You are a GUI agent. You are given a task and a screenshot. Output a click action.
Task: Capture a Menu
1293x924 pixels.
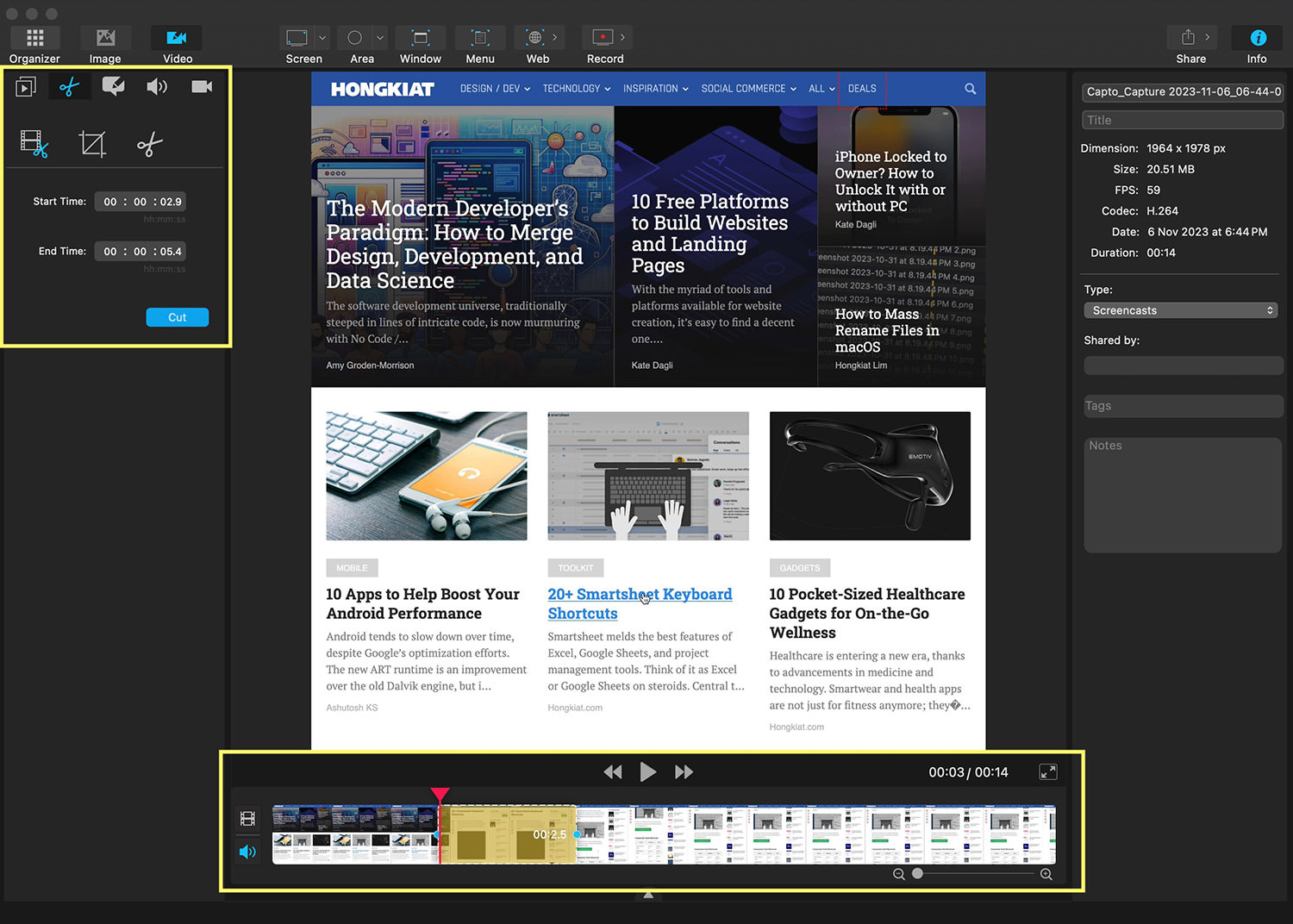point(480,38)
